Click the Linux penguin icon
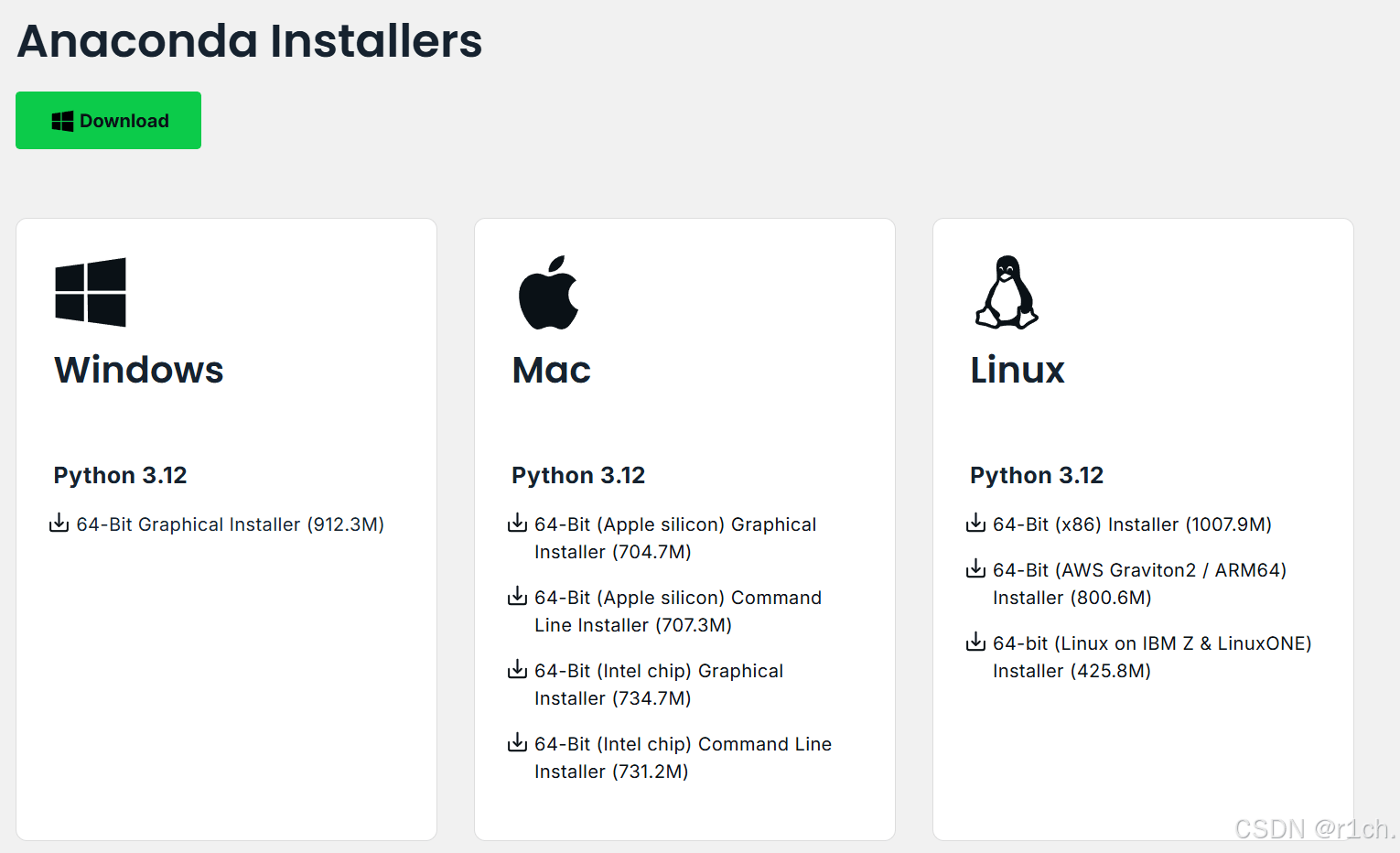1400x853 pixels. pyautogui.click(x=1007, y=292)
